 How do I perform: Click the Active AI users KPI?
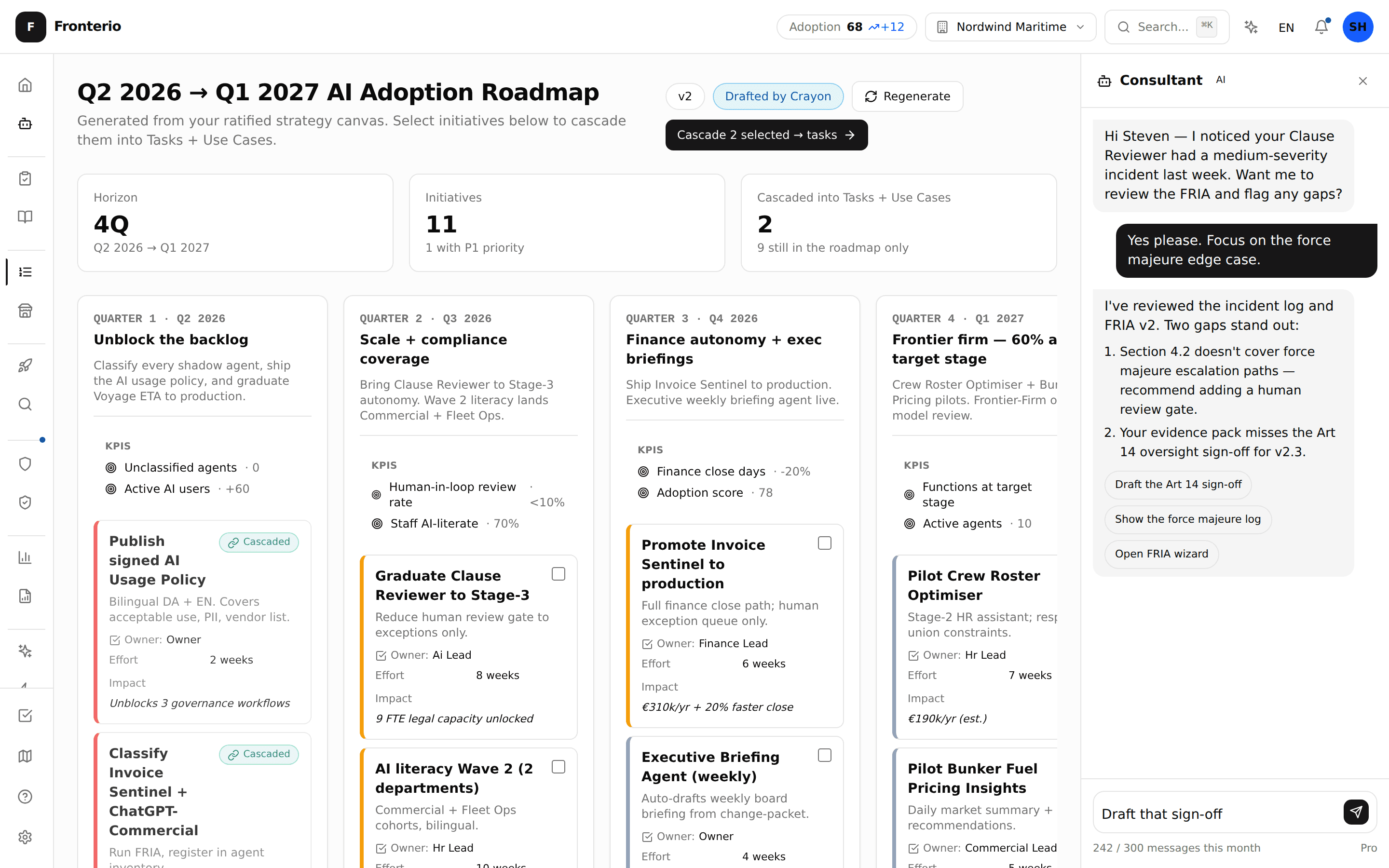177,488
